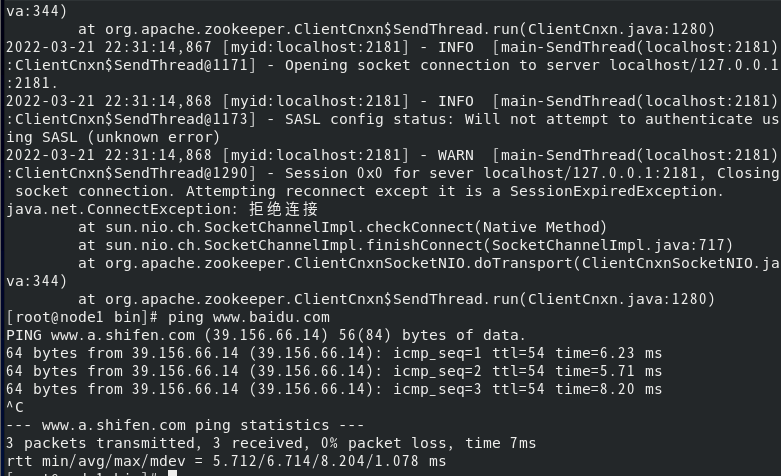Image resolution: width=781 pixels, height=476 pixels.
Task: Click the 'ping www.baidu.com' command text
Action: pos(249,317)
